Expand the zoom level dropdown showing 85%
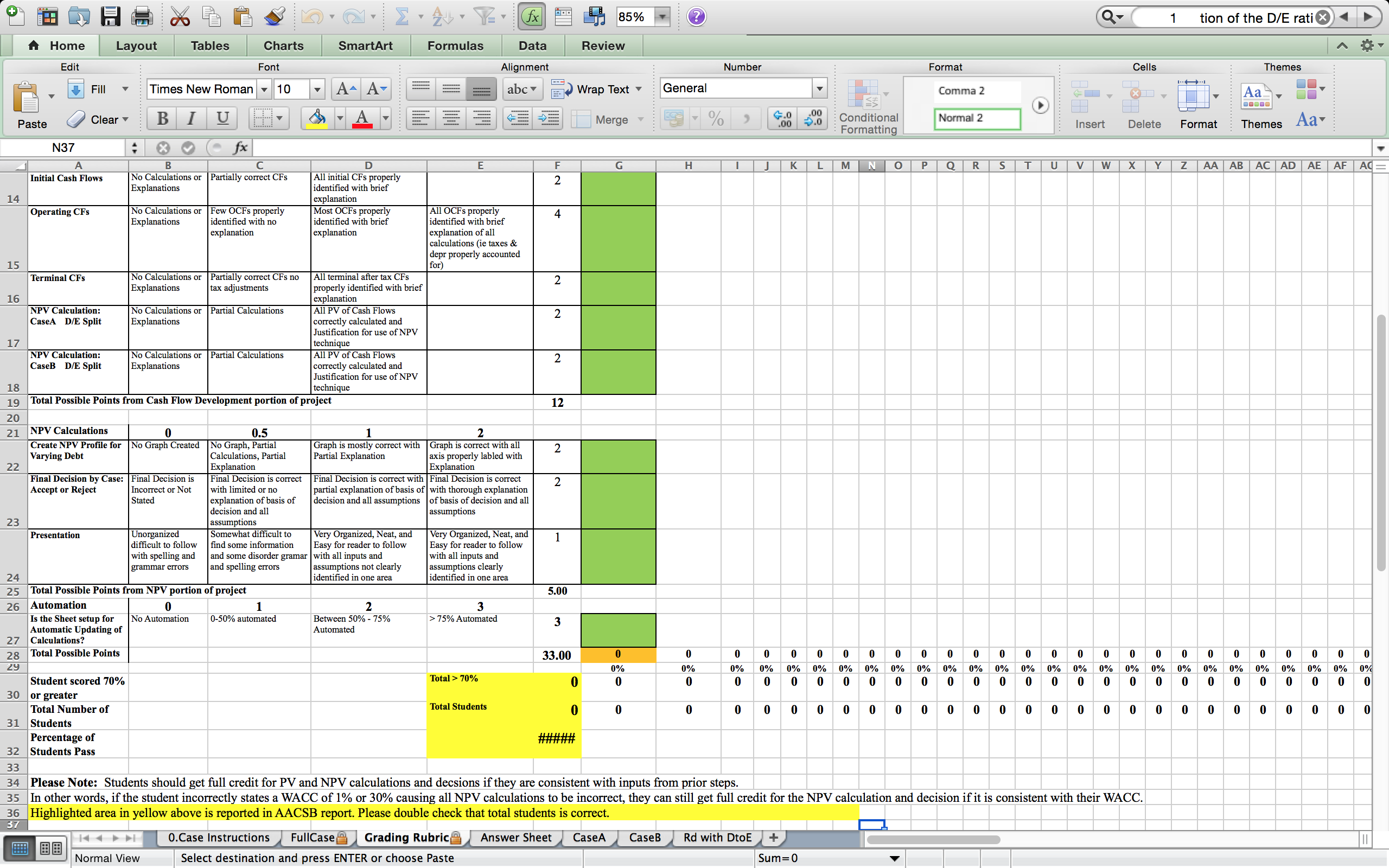This screenshot has height=868, width=1389. pyautogui.click(x=662, y=16)
